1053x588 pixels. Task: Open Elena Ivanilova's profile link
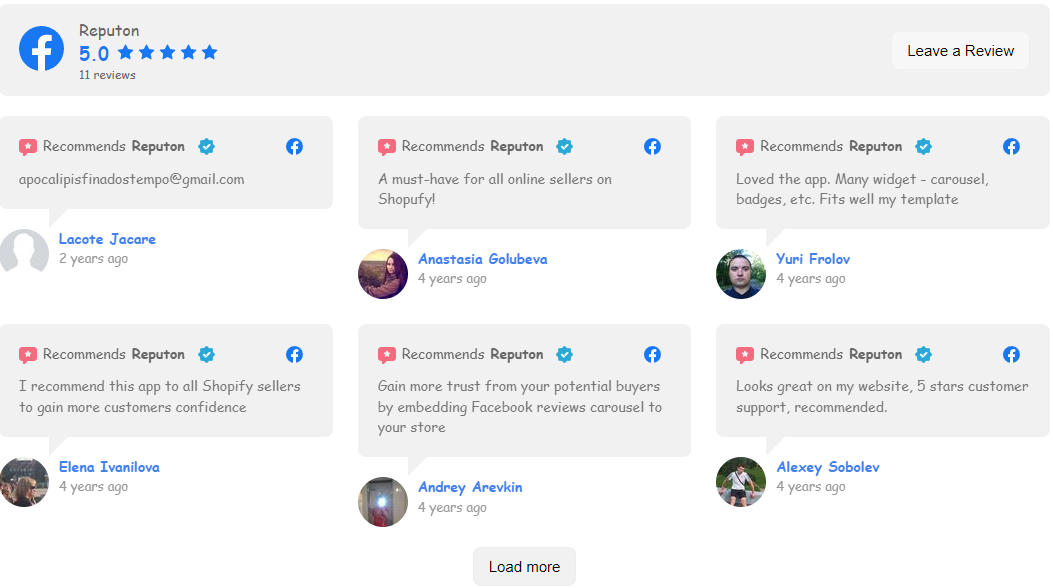pyautogui.click(x=109, y=467)
